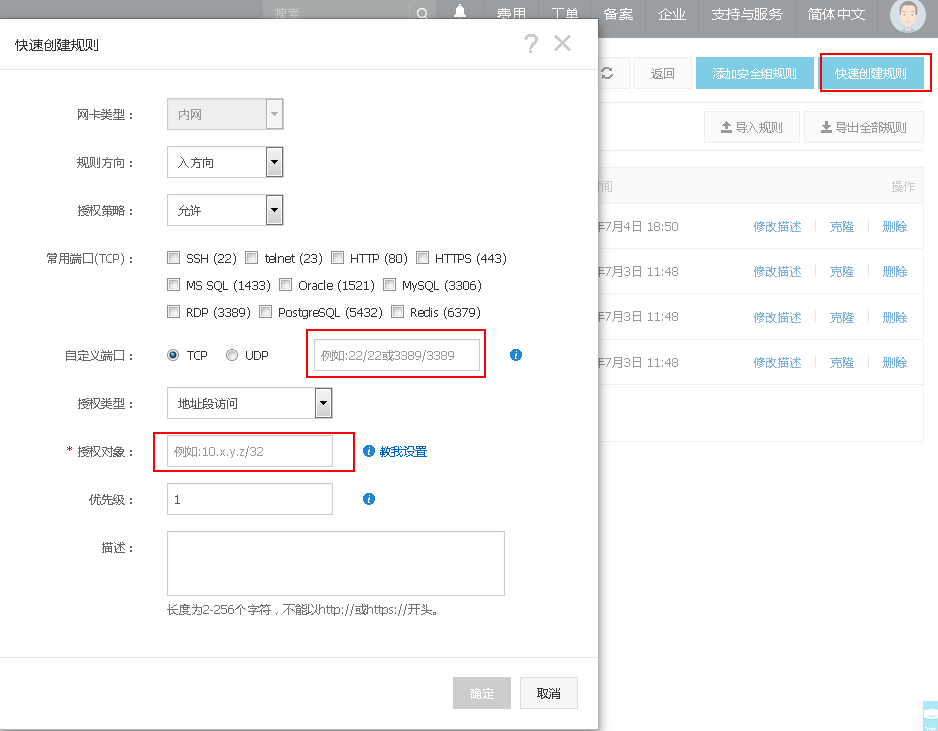
Task: Open the user avatar profile menu
Action: coord(908,15)
